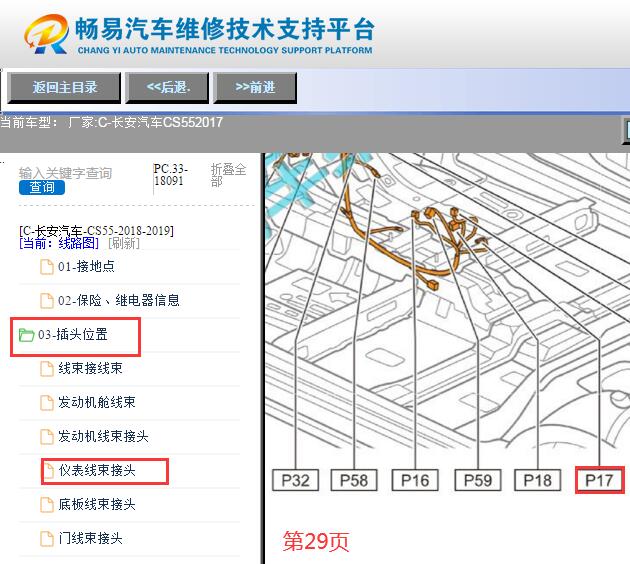Click the page icon beside 线束接线束
Image resolution: width=630 pixels, height=564 pixels.
coord(47,369)
